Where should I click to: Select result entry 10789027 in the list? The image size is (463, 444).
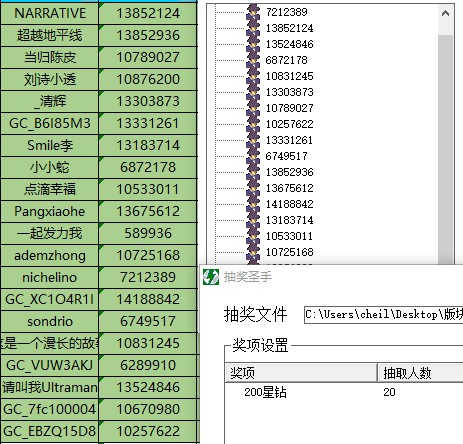[289, 108]
